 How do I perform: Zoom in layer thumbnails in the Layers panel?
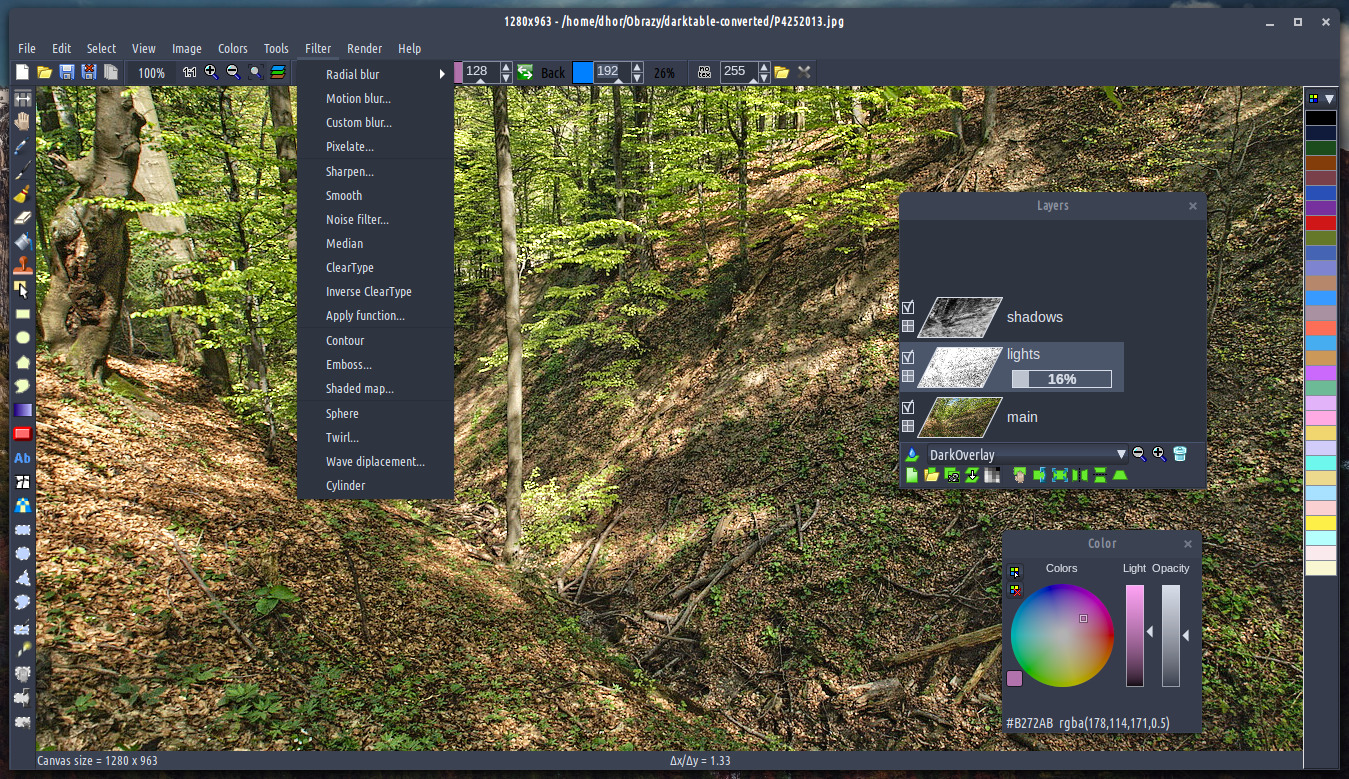coord(1159,454)
